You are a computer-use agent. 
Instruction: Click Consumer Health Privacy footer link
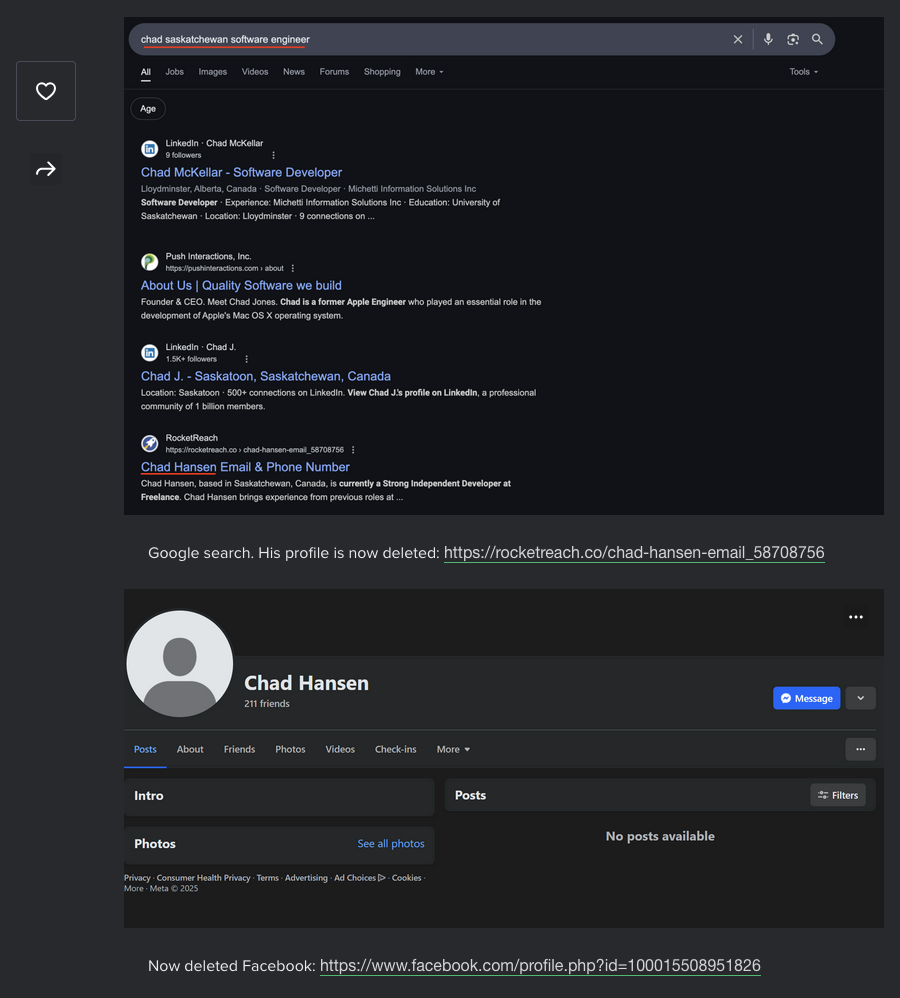tap(204, 878)
